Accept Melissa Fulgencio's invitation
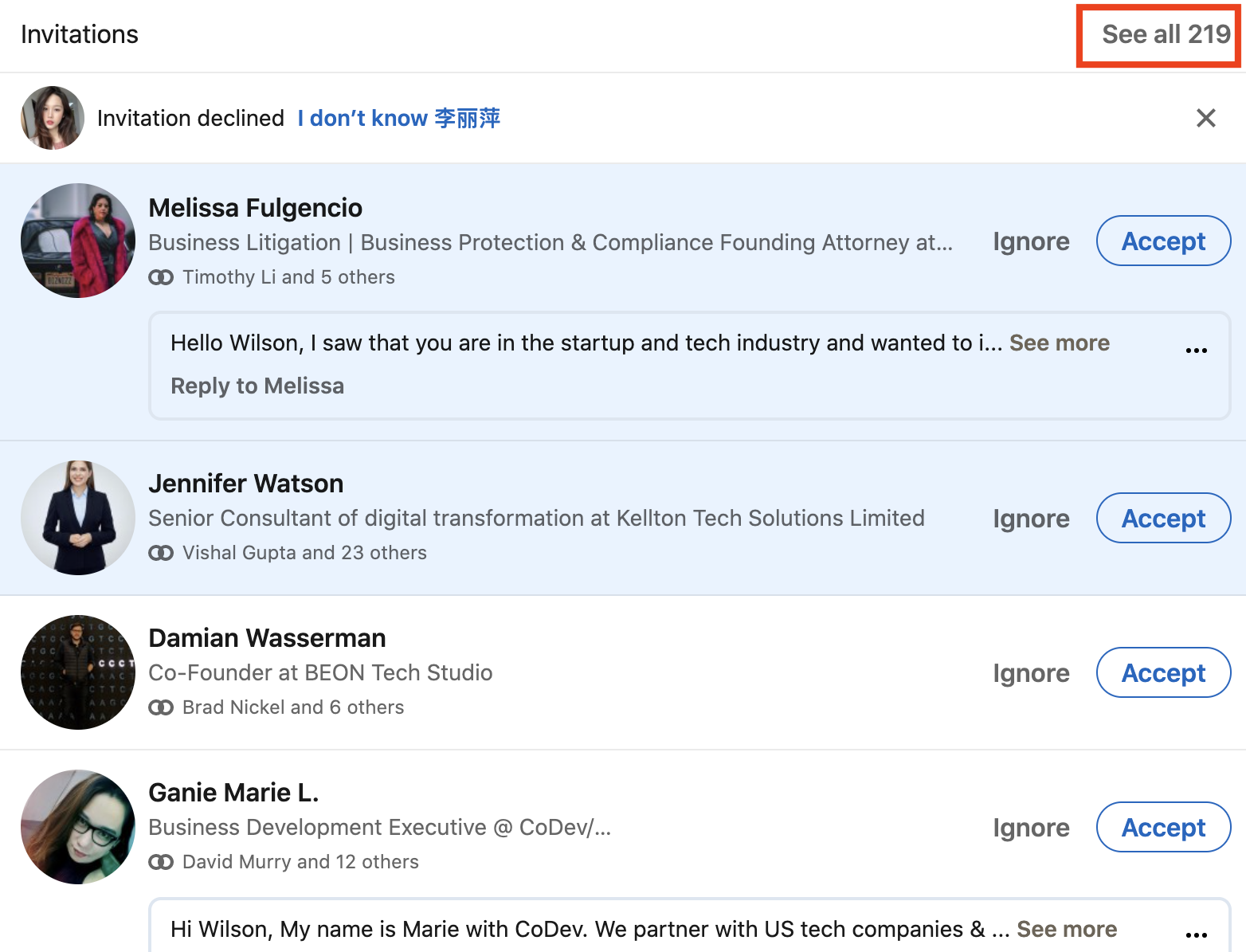Screen dimensions: 1246x952 (1162, 241)
